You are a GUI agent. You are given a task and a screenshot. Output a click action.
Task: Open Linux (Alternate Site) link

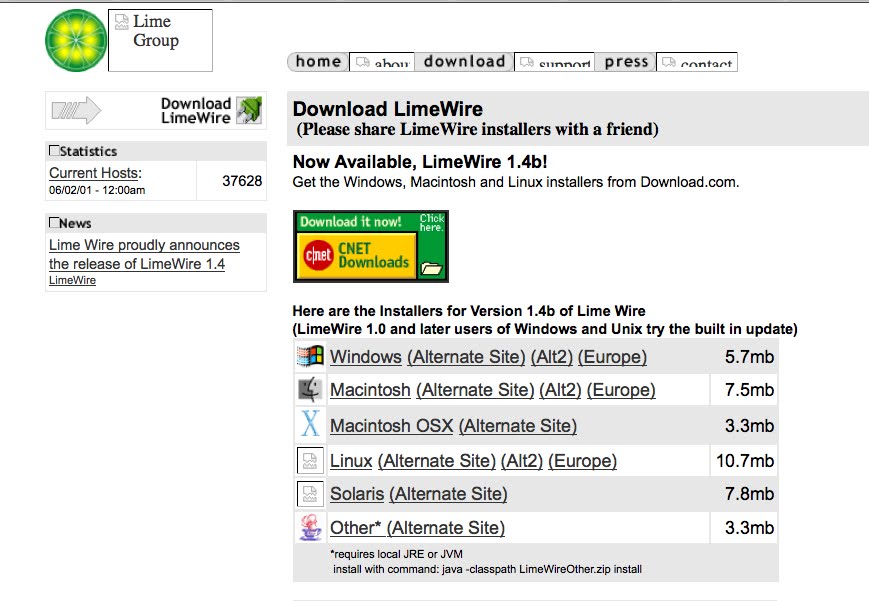[437, 461]
